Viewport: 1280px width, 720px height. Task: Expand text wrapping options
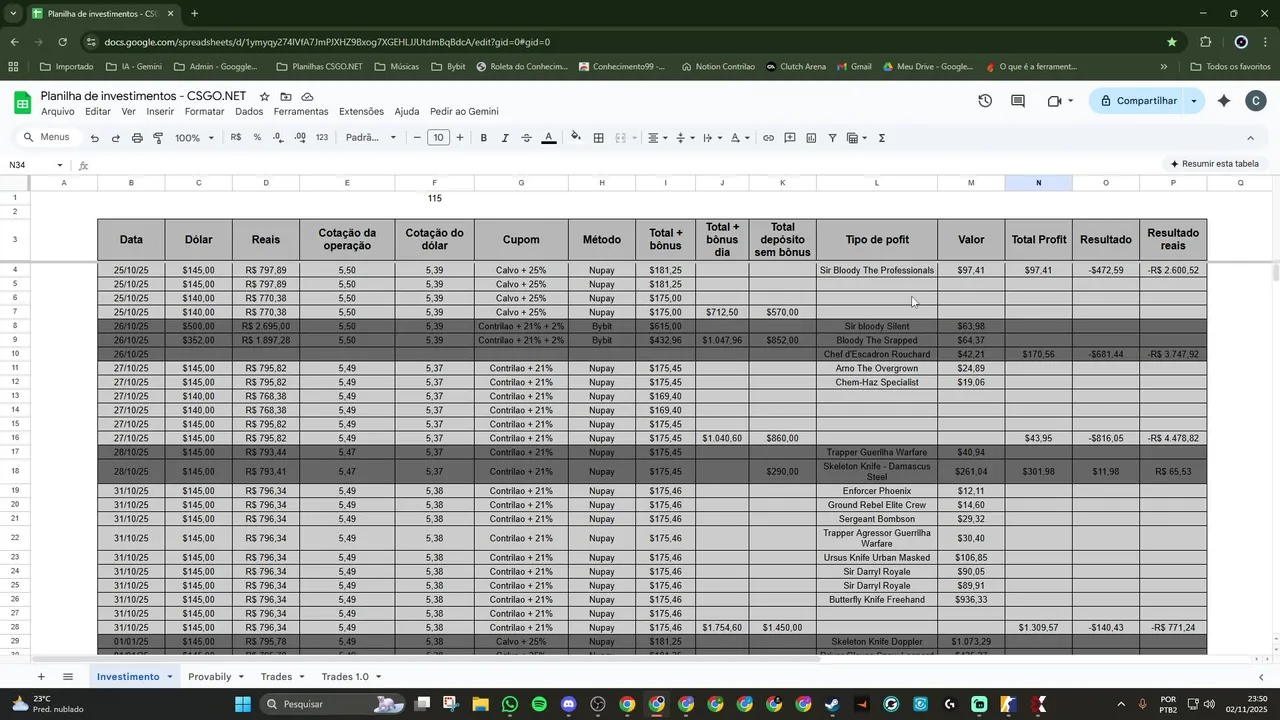[712, 138]
